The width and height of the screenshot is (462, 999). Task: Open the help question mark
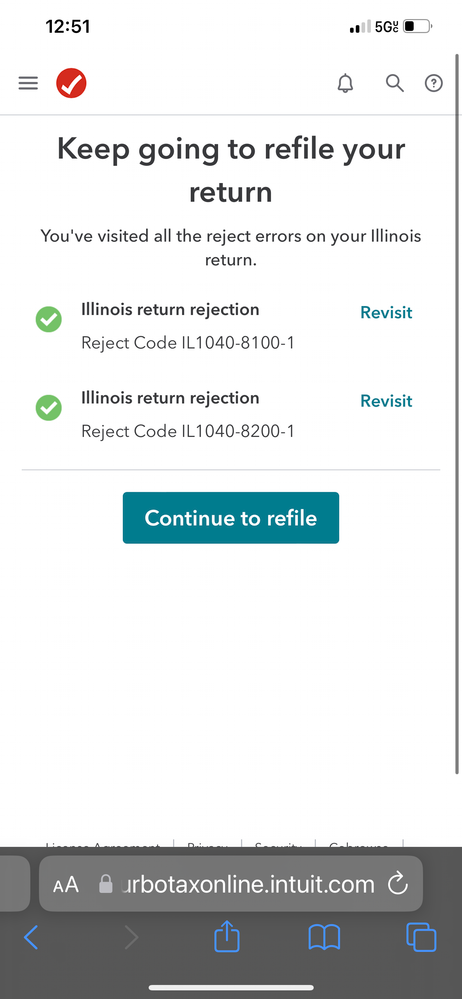pos(434,83)
